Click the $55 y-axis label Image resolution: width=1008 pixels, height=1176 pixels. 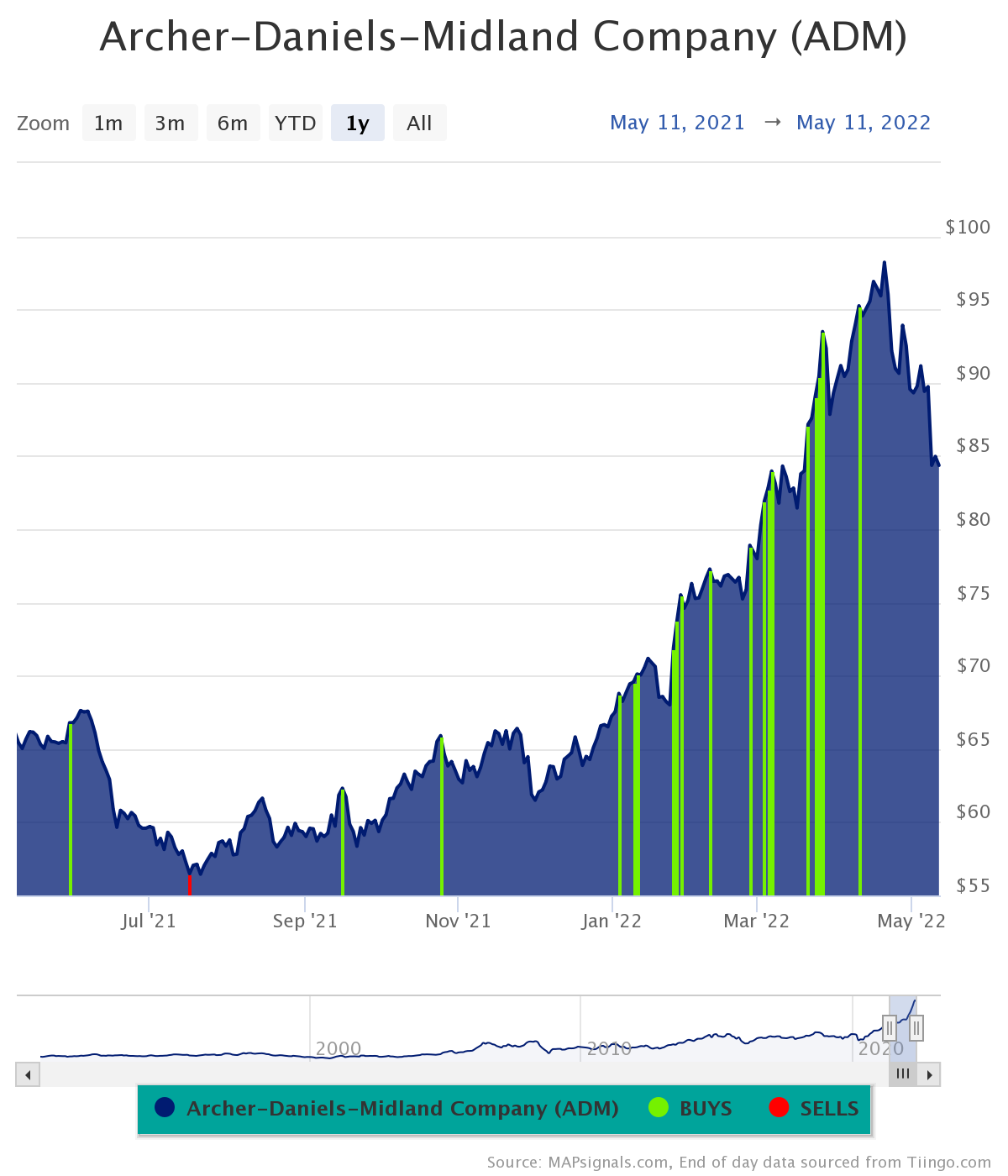pyautogui.click(x=974, y=885)
